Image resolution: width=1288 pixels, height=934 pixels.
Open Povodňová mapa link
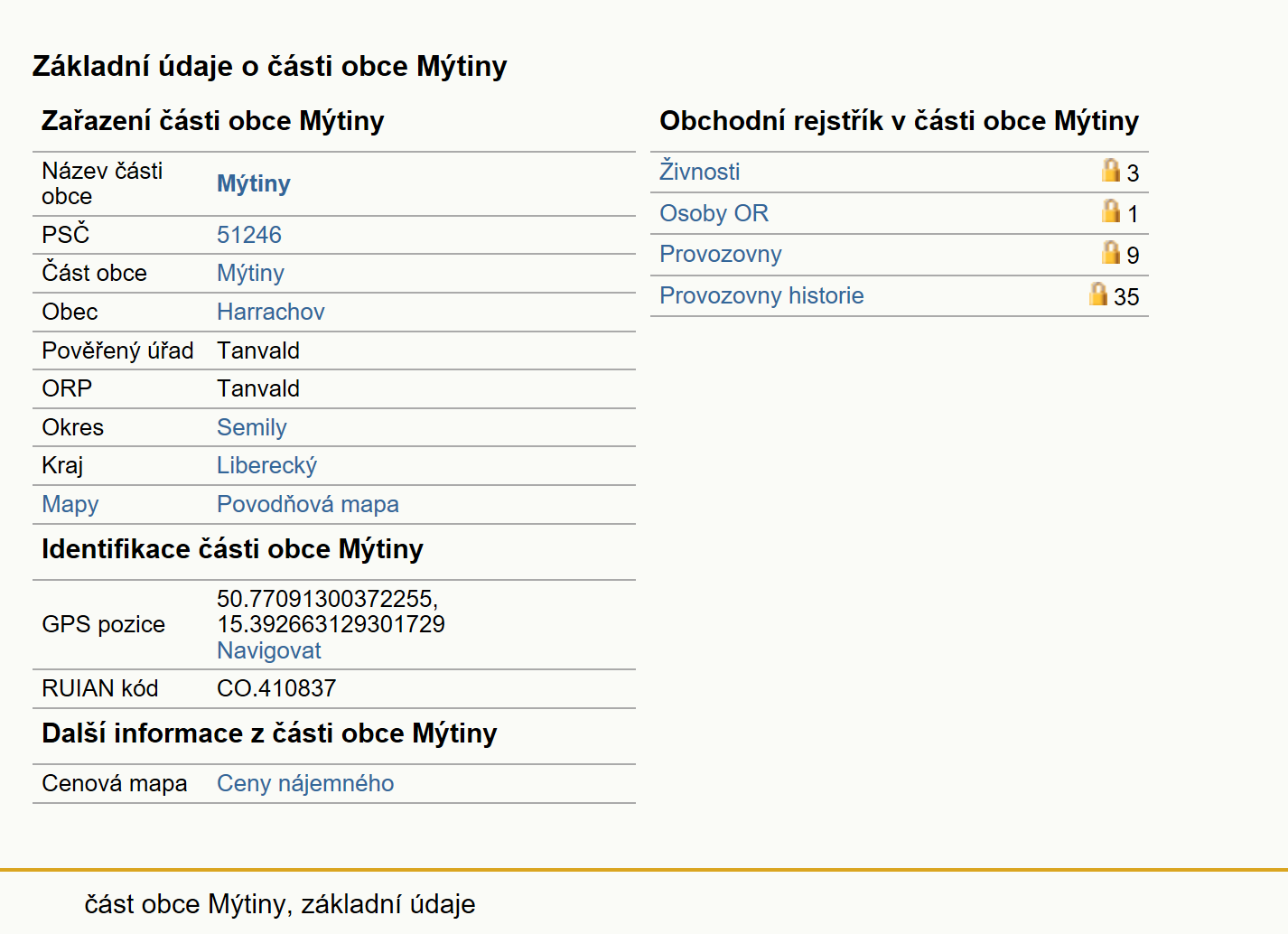(308, 504)
